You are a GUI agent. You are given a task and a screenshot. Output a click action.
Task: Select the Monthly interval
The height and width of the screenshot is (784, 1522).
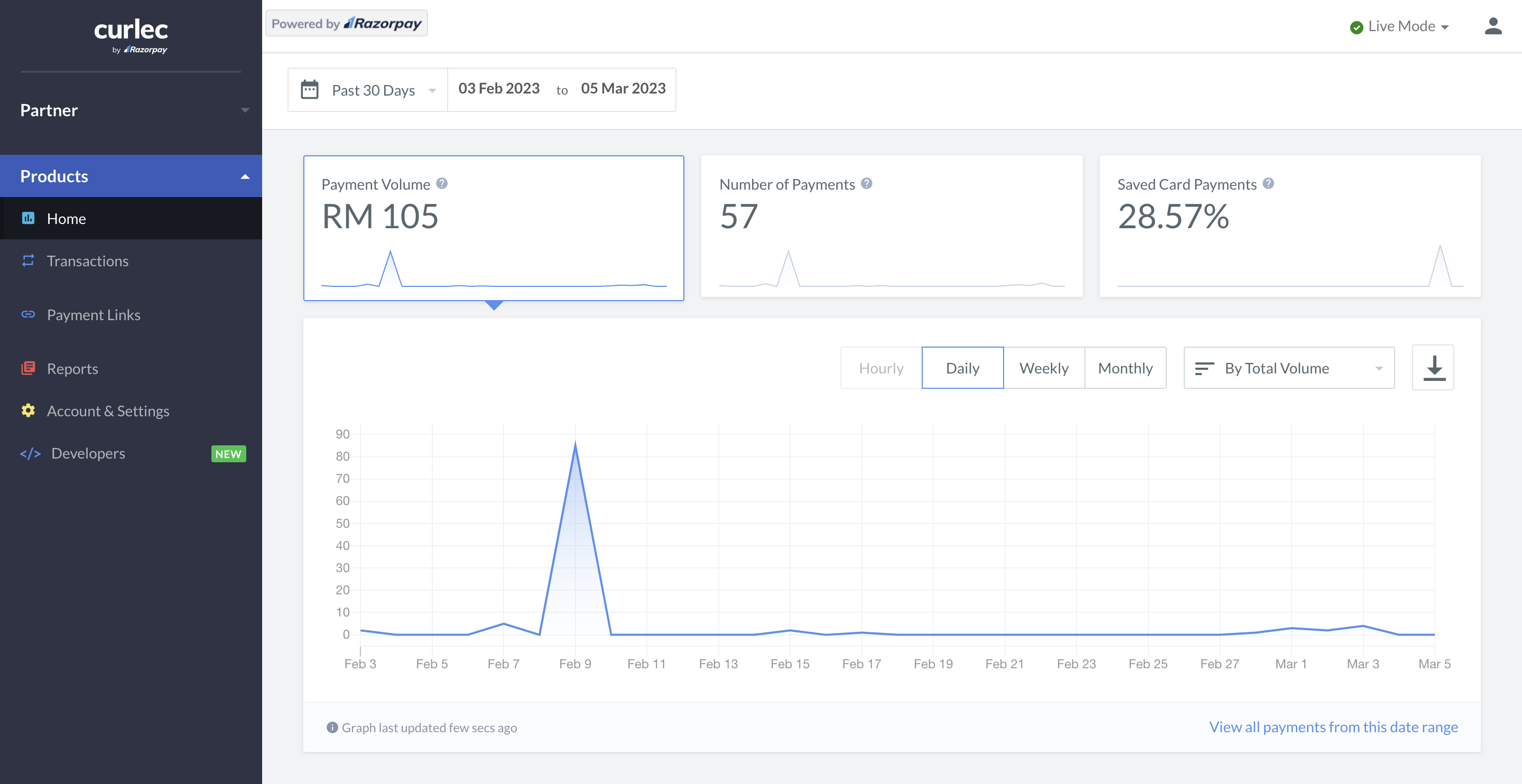pyautogui.click(x=1126, y=368)
